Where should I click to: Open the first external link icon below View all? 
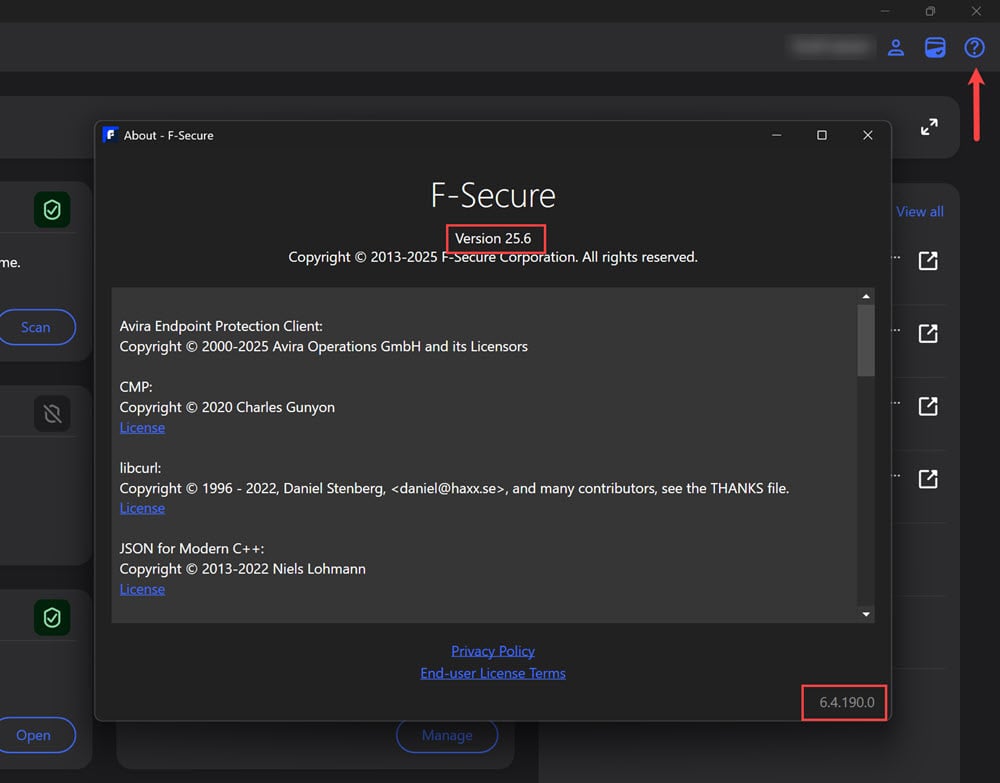coord(928,261)
